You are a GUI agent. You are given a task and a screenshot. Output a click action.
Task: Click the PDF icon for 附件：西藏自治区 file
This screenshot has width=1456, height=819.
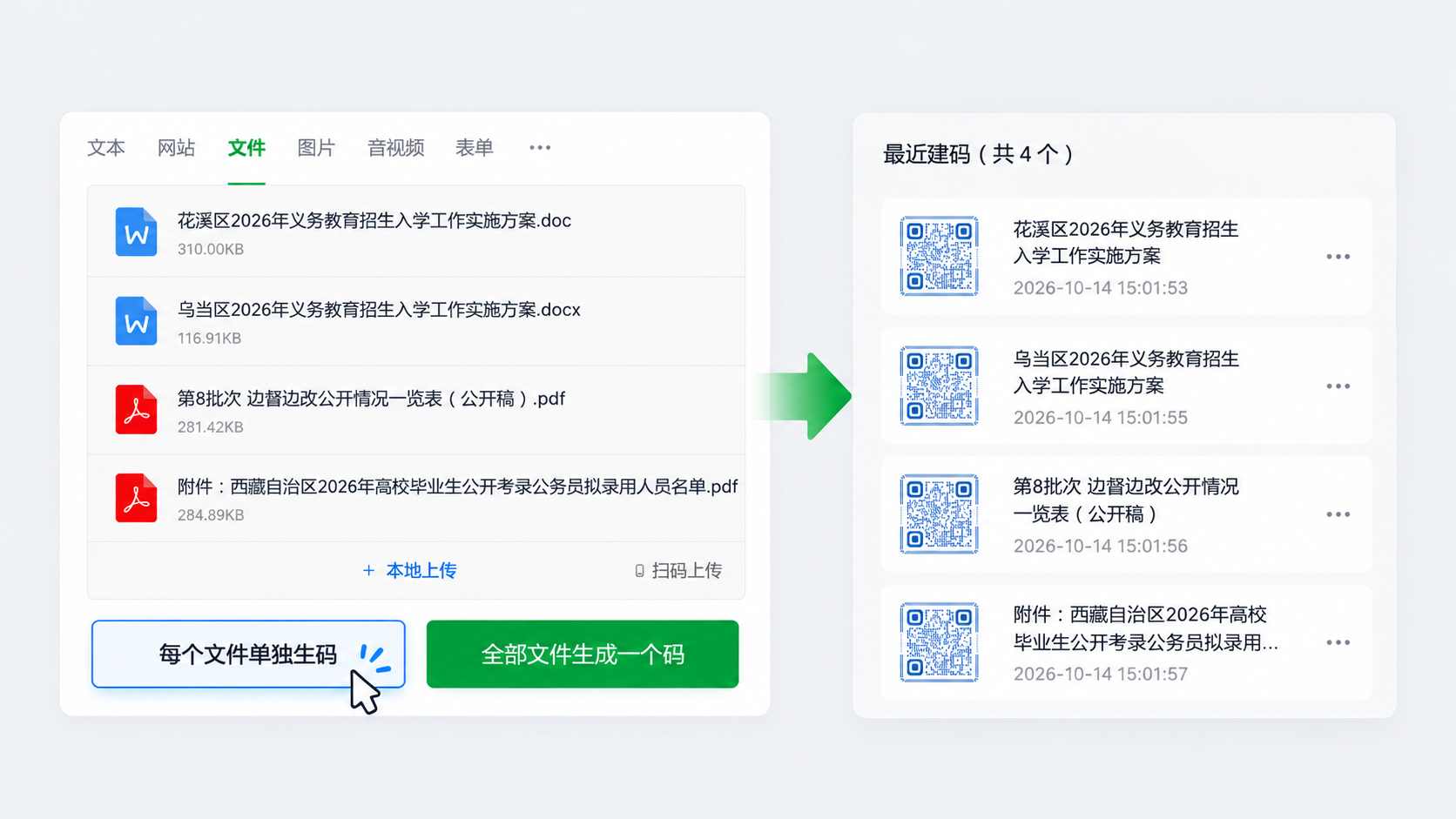pyautogui.click(x=136, y=498)
